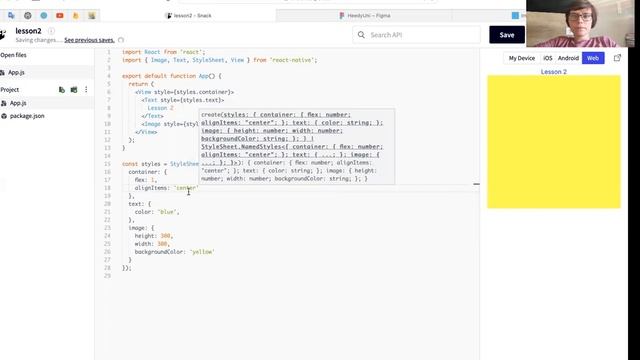Switch to the Figma browser tab
This screenshot has height=360, width=640.
click(365, 16)
